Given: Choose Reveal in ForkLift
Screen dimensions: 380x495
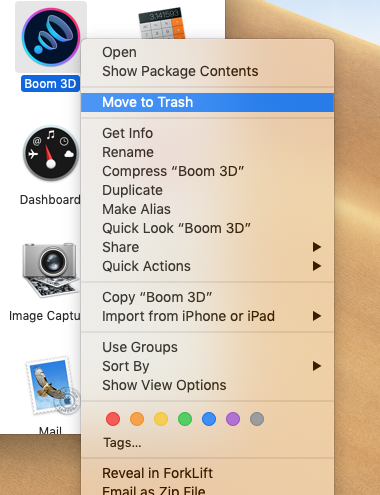Looking at the screenshot, I should (x=207, y=473).
